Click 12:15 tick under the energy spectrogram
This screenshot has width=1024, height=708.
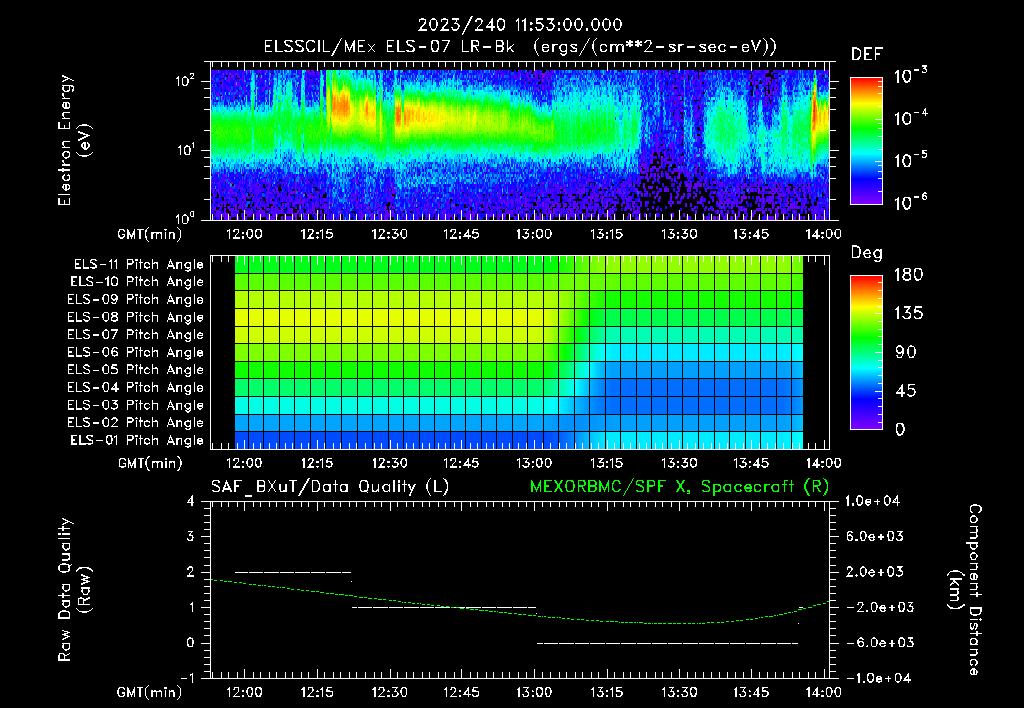(317, 234)
